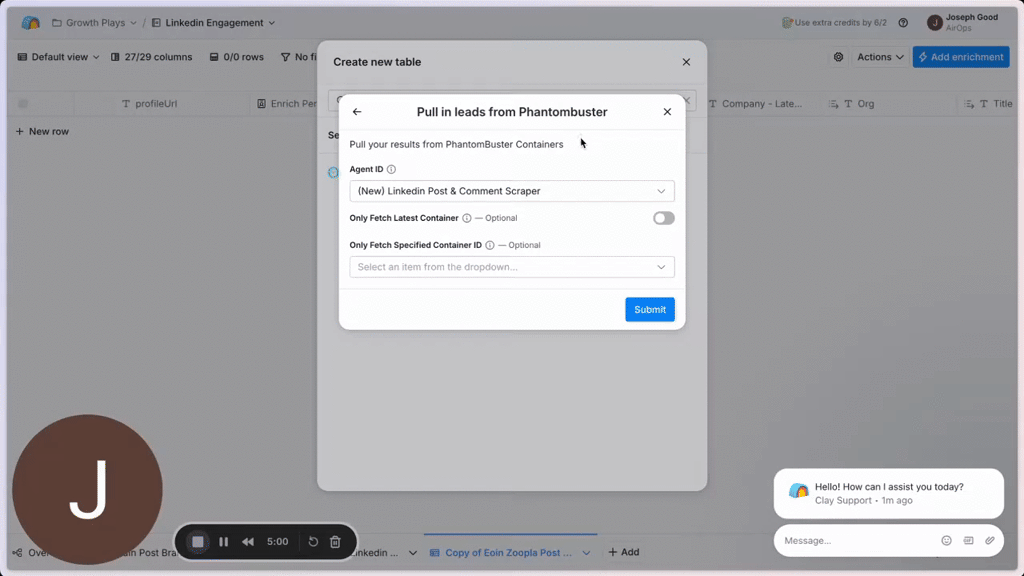This screenshot has height=576, width=1024.
Task: Open the Agent ID dropdown
Action: 511,191
